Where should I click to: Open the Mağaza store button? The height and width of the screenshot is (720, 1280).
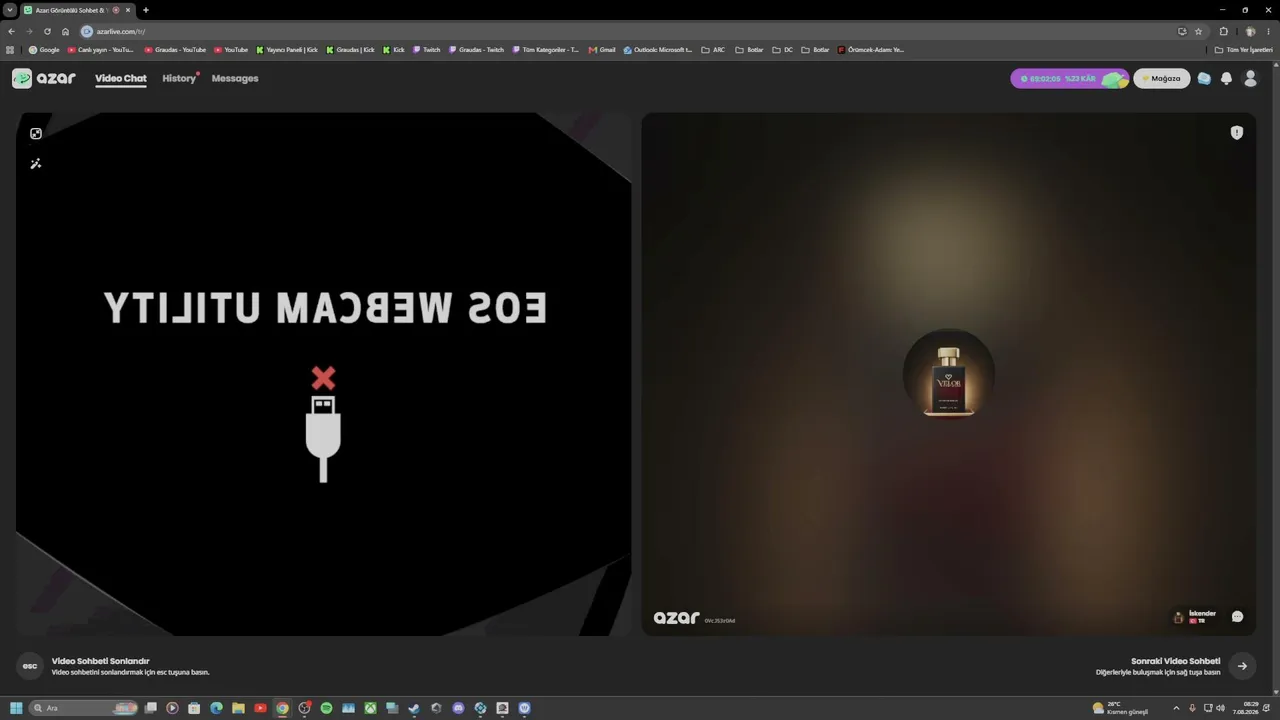[x=1162, y=78]
